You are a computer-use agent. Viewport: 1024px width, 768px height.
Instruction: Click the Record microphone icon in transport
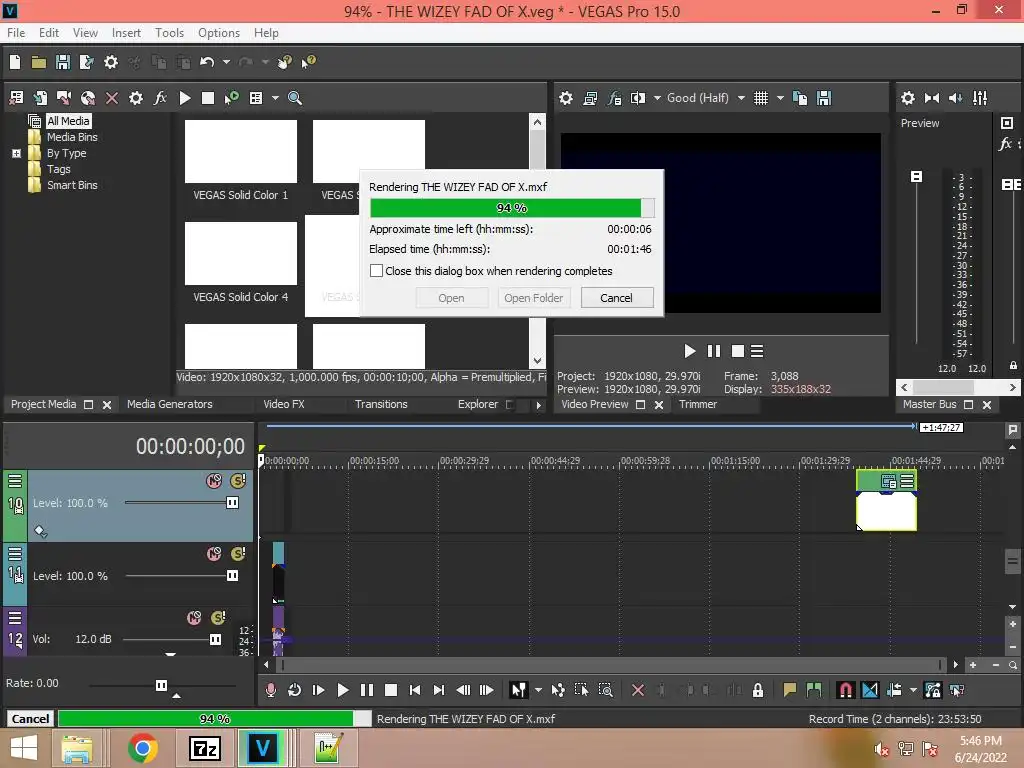point(270,690)
